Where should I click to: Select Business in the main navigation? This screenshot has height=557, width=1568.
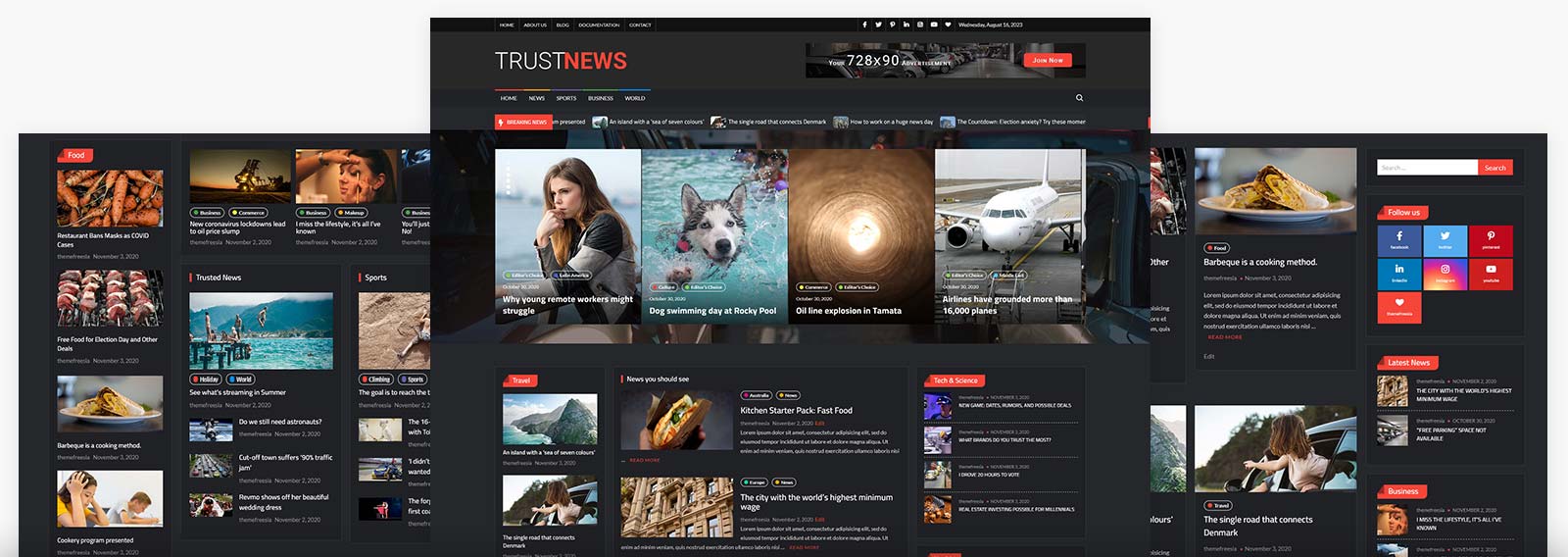pyautogui.click(x=601, y=98)
